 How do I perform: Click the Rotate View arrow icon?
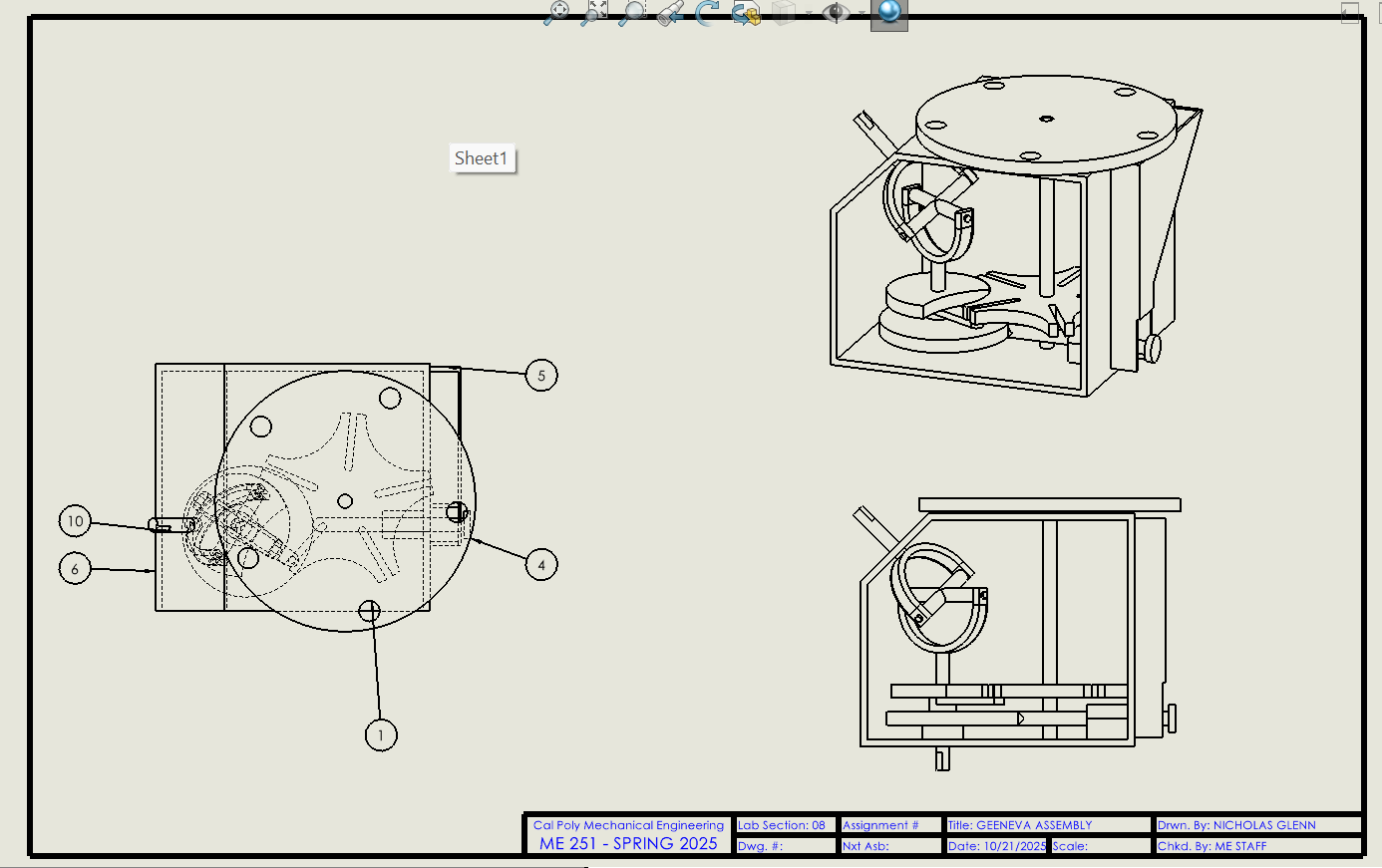click(x=707, y=12)
